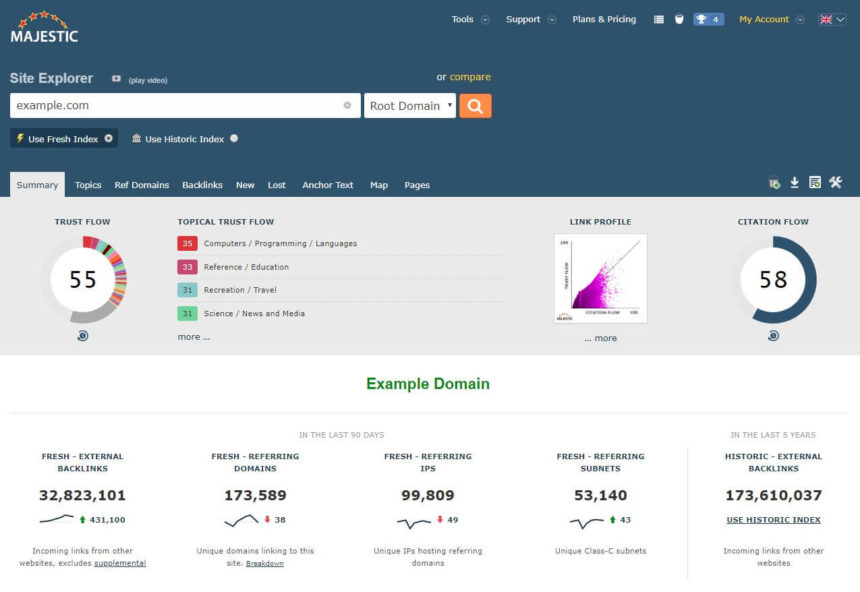Switch to the Ref Domains tab
Viewport: 860px width, 592px height.
[x=141, y=185]
